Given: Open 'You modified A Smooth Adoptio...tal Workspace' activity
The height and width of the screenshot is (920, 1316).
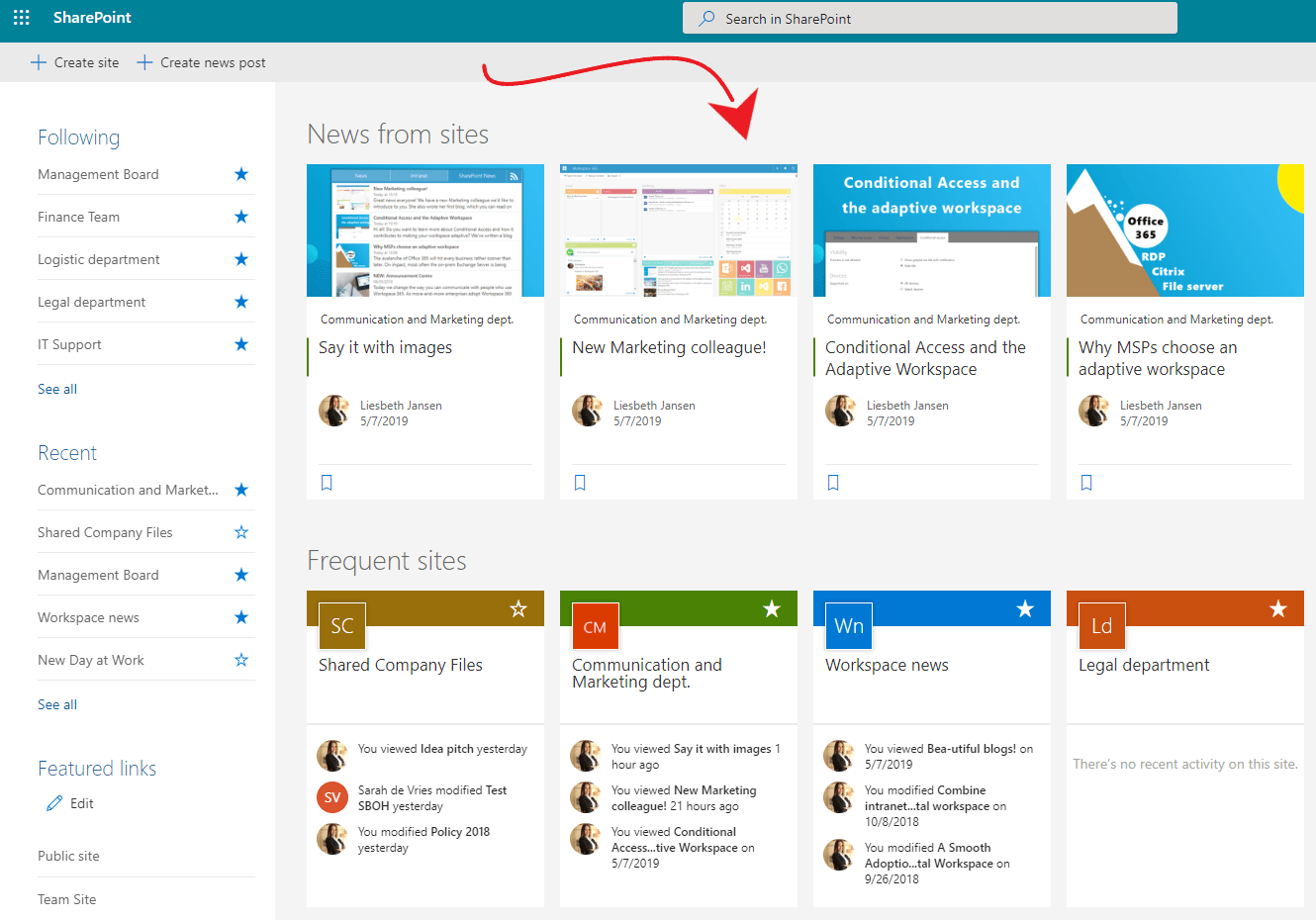Looking at the screenshot, I should pyautogui.click(x=937, y=864).
